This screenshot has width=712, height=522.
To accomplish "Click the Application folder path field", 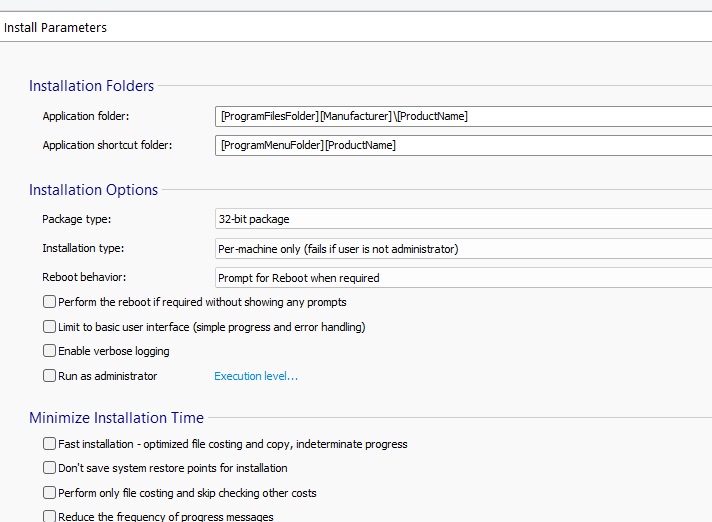I will [462, 116].
